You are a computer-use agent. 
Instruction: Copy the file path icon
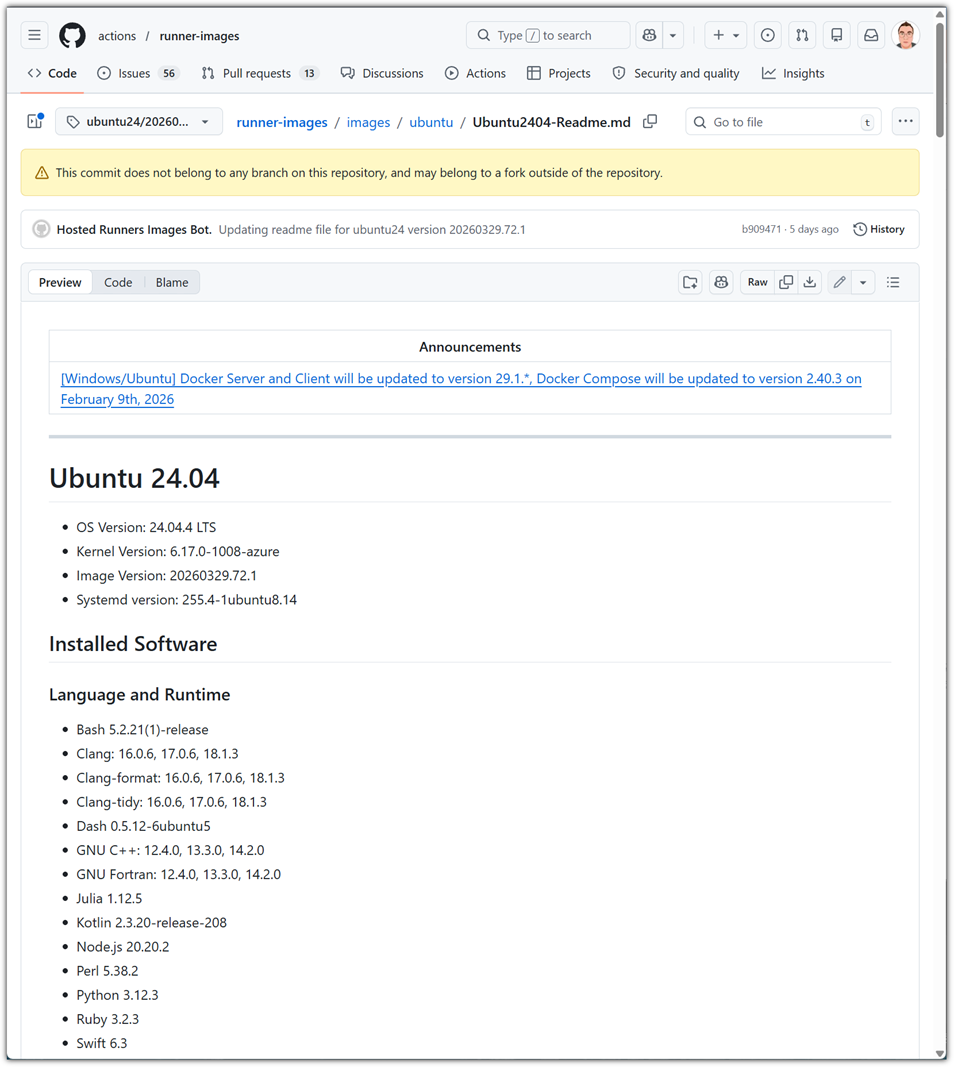[x=650, y=121]
